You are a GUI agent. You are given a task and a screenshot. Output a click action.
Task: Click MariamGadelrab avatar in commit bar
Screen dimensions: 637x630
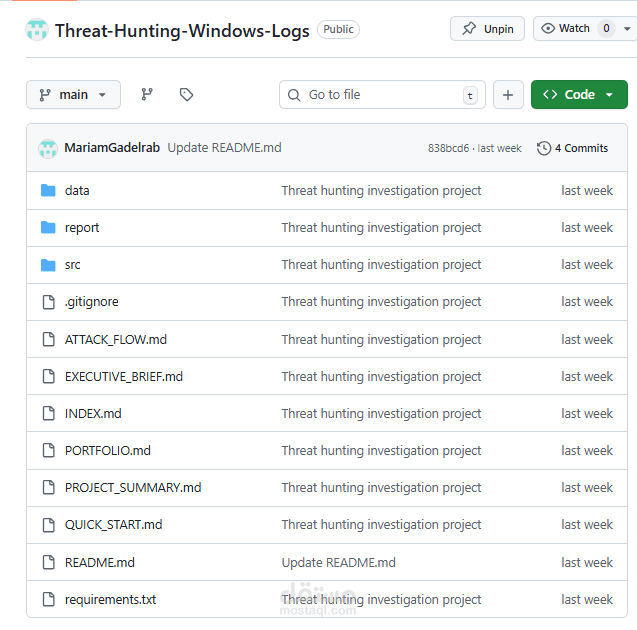[x=48, y=148]
